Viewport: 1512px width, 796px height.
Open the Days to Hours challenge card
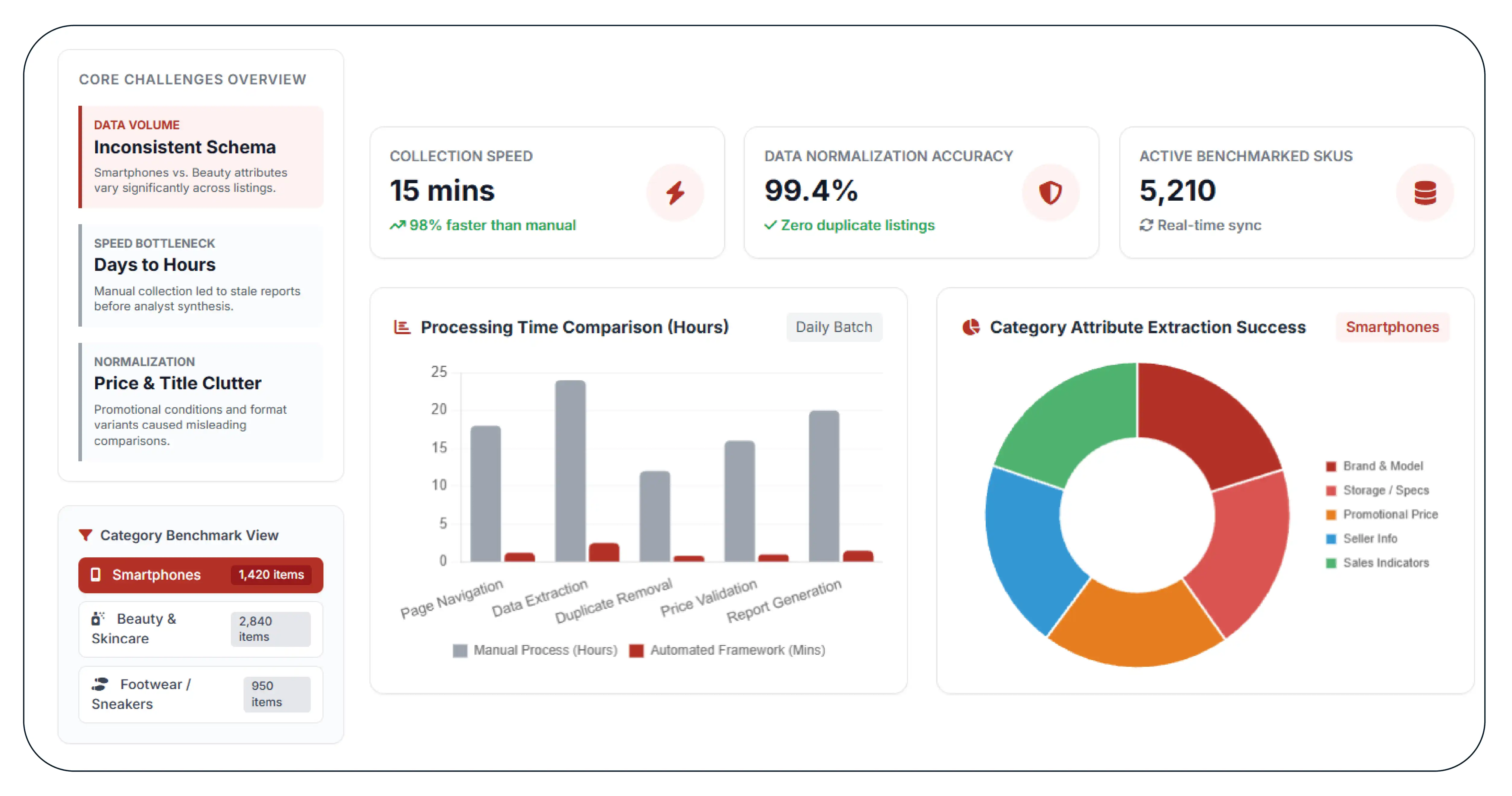[201, 275]
